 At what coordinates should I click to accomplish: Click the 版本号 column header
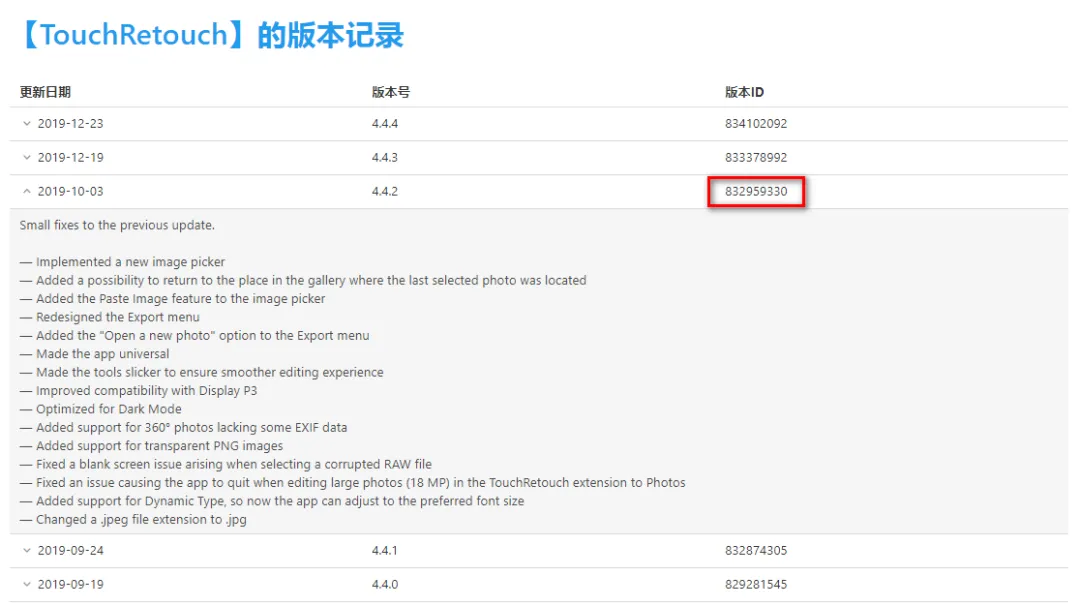pos(391,92)
